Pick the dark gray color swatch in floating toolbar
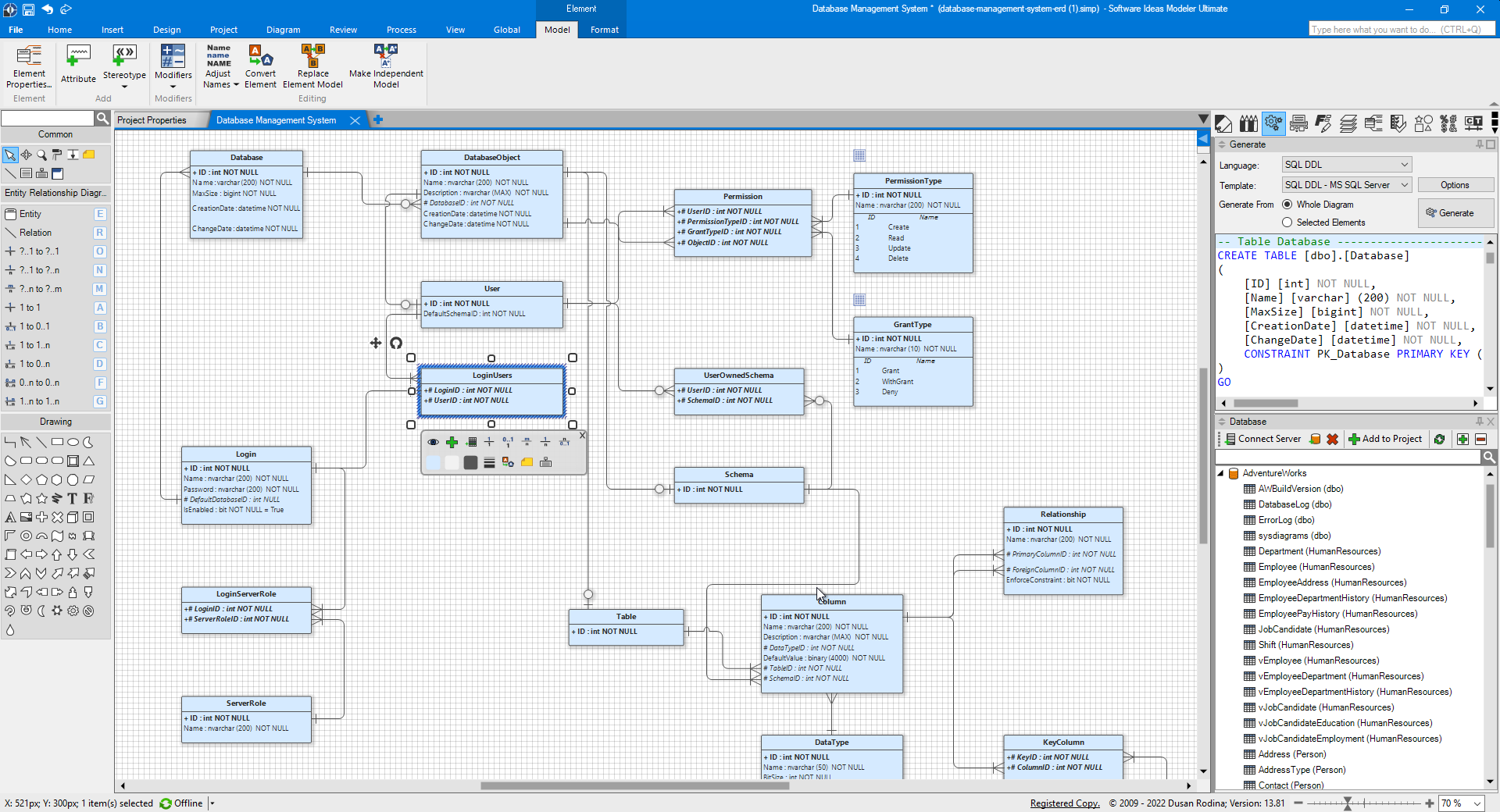 (470, 463)
